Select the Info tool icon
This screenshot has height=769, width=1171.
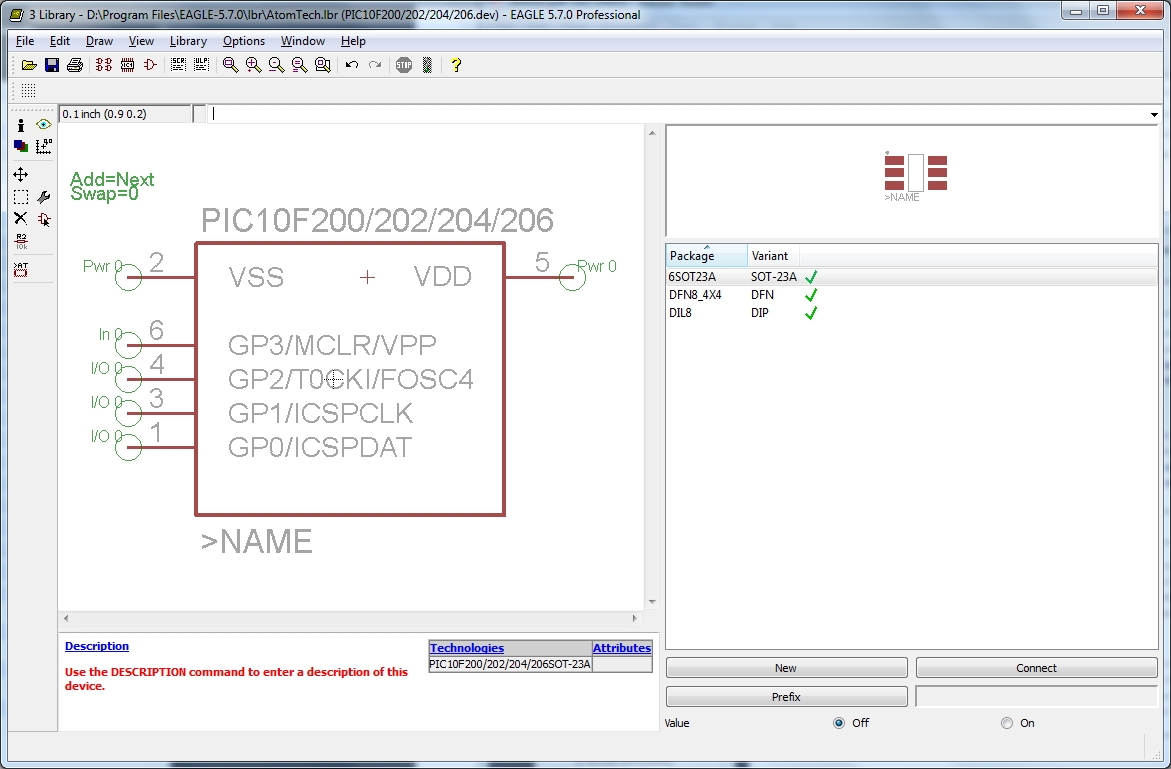pyautogui.click(x=21, y=125)
